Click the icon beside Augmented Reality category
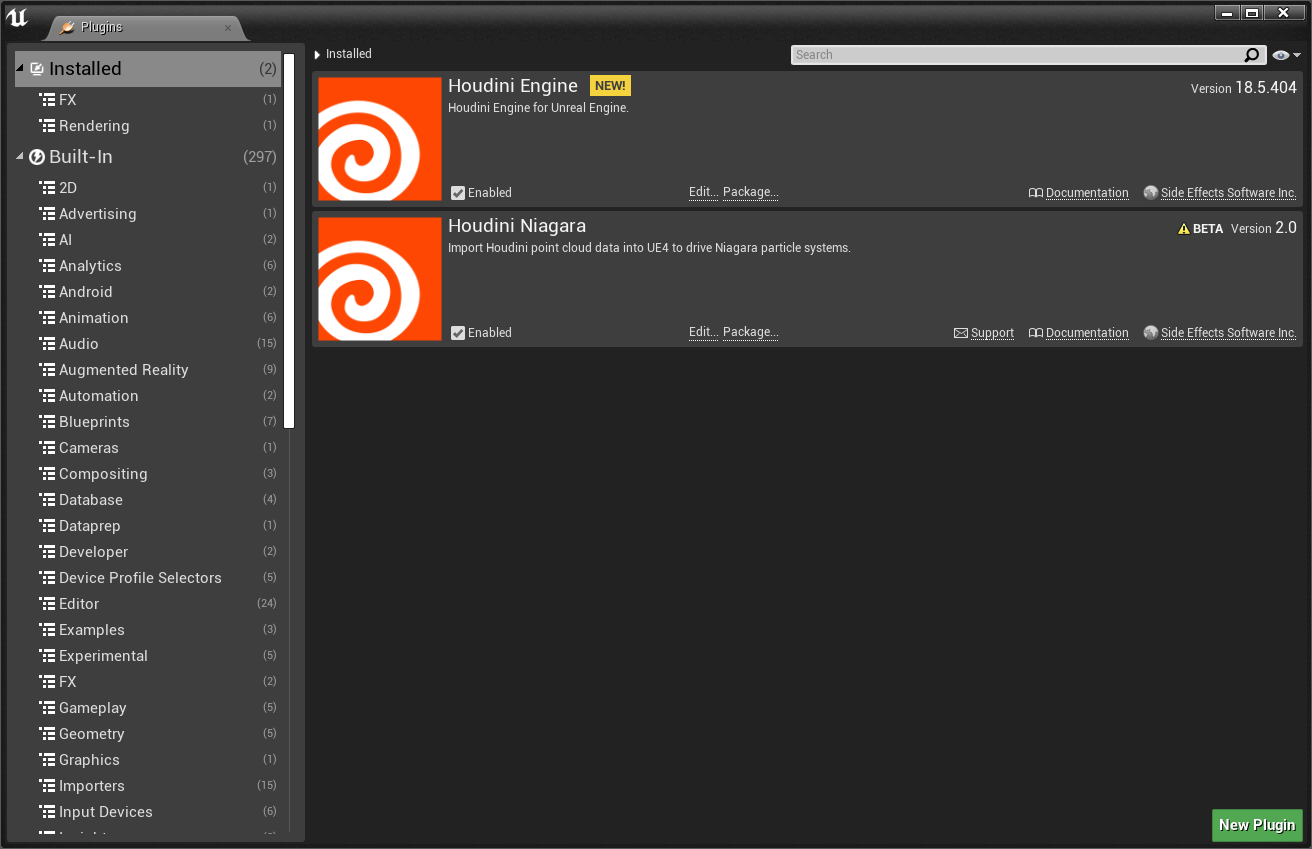 (47, 370)
